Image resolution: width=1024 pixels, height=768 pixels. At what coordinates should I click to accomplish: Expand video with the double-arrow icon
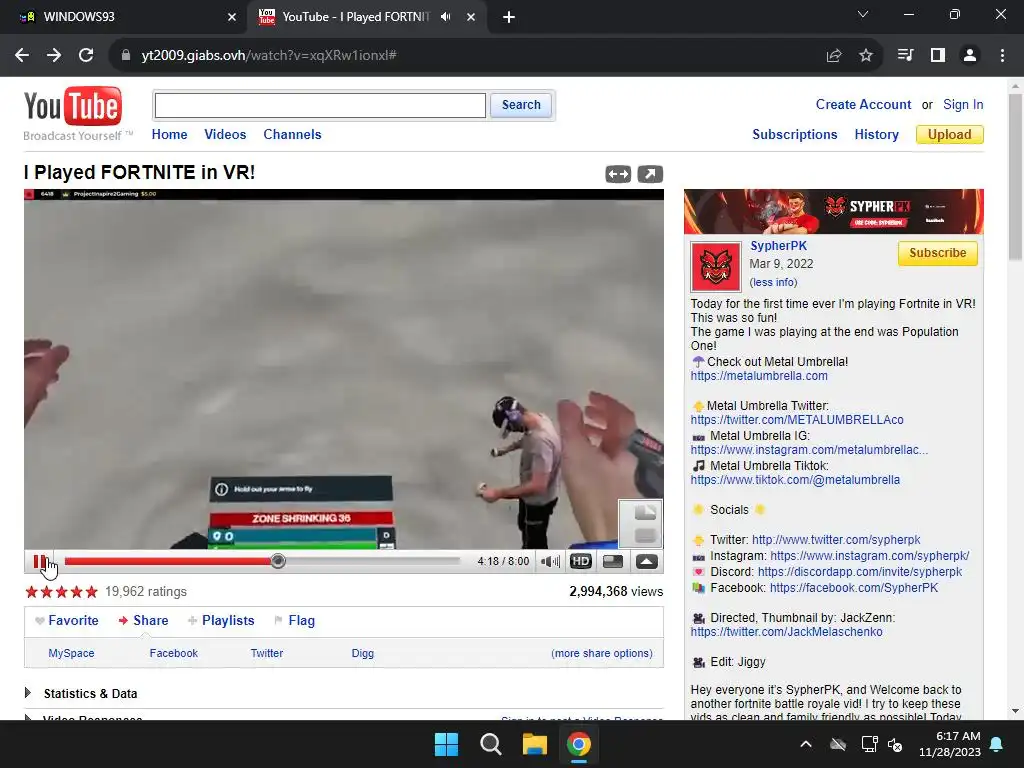pyautogui.click(x=618, y=174)
